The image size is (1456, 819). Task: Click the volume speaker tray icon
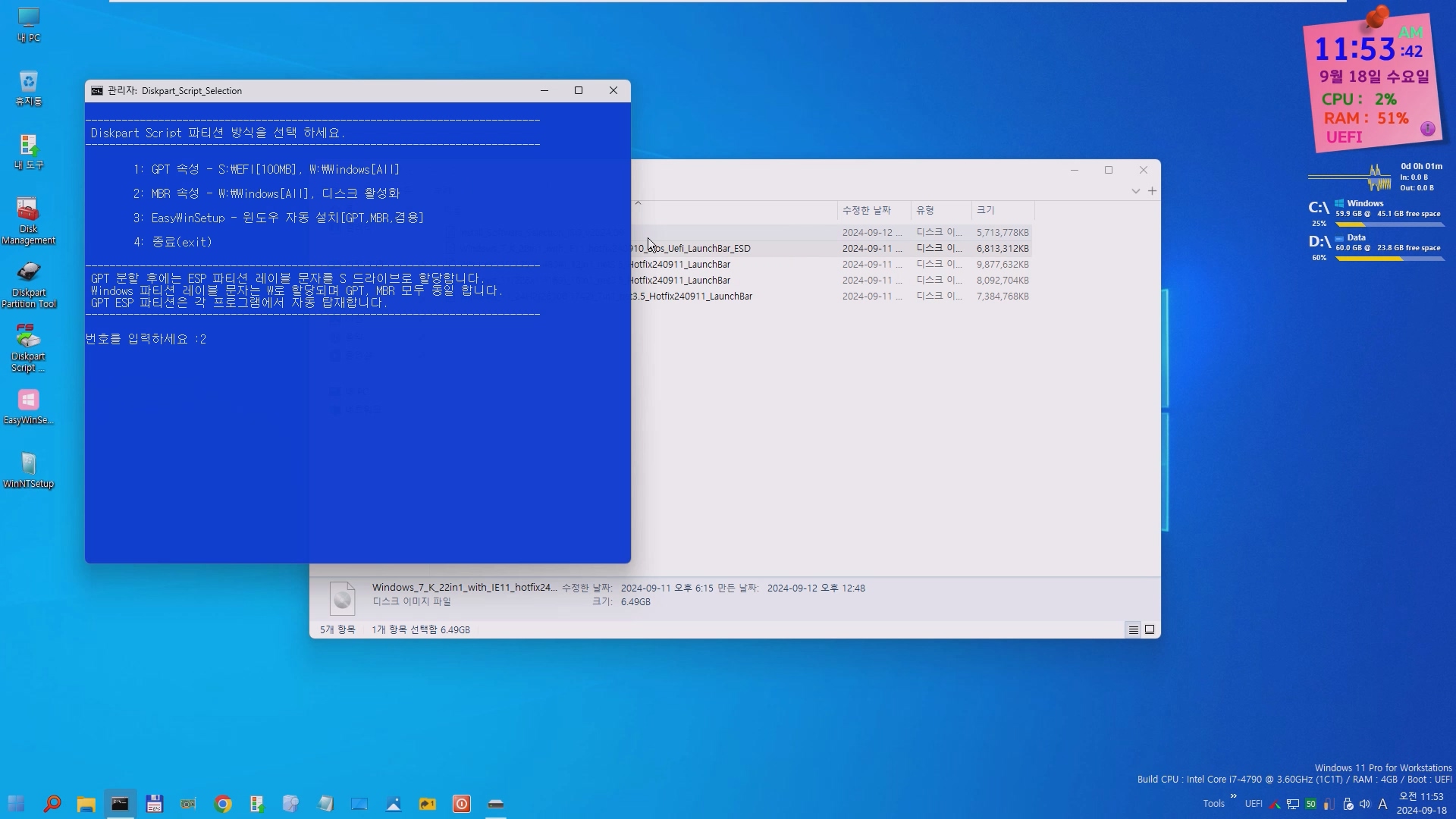(1365, 804)
